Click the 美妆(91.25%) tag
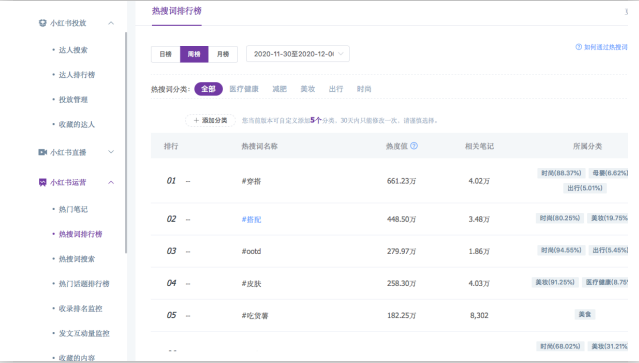639x363 pixels. pos(555,282)
